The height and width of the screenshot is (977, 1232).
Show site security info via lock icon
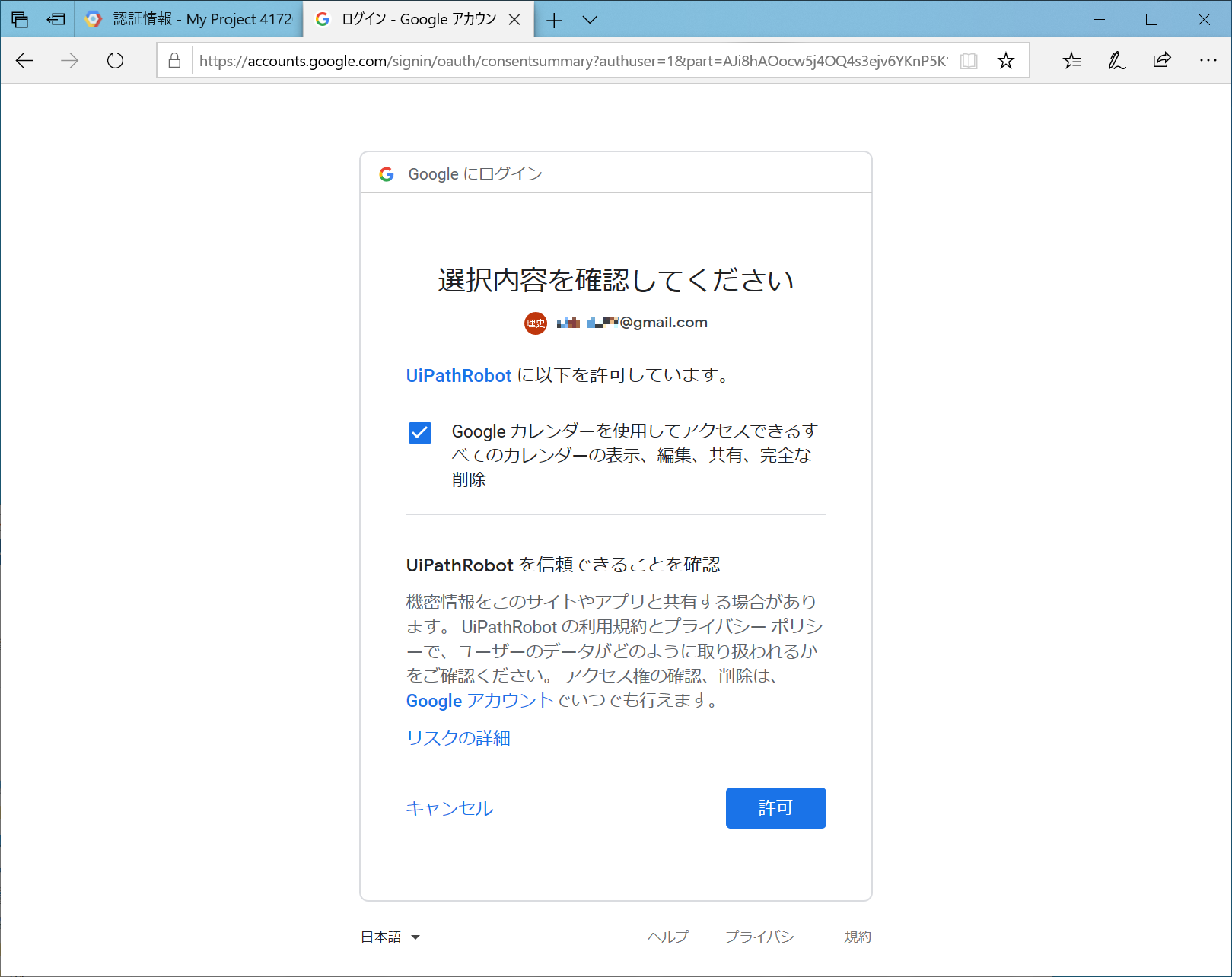[174, 61]
